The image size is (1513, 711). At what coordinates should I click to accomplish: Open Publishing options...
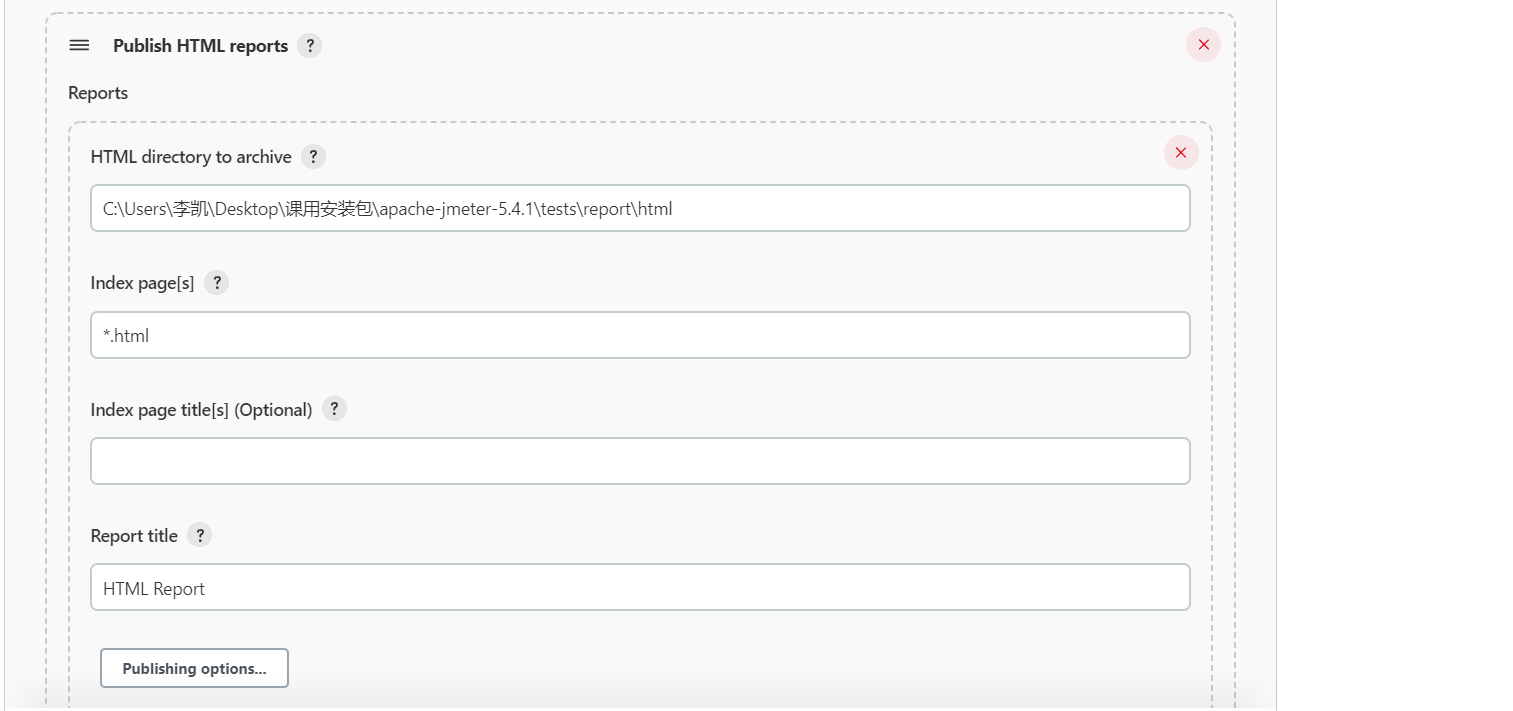[x=194, y=669]
